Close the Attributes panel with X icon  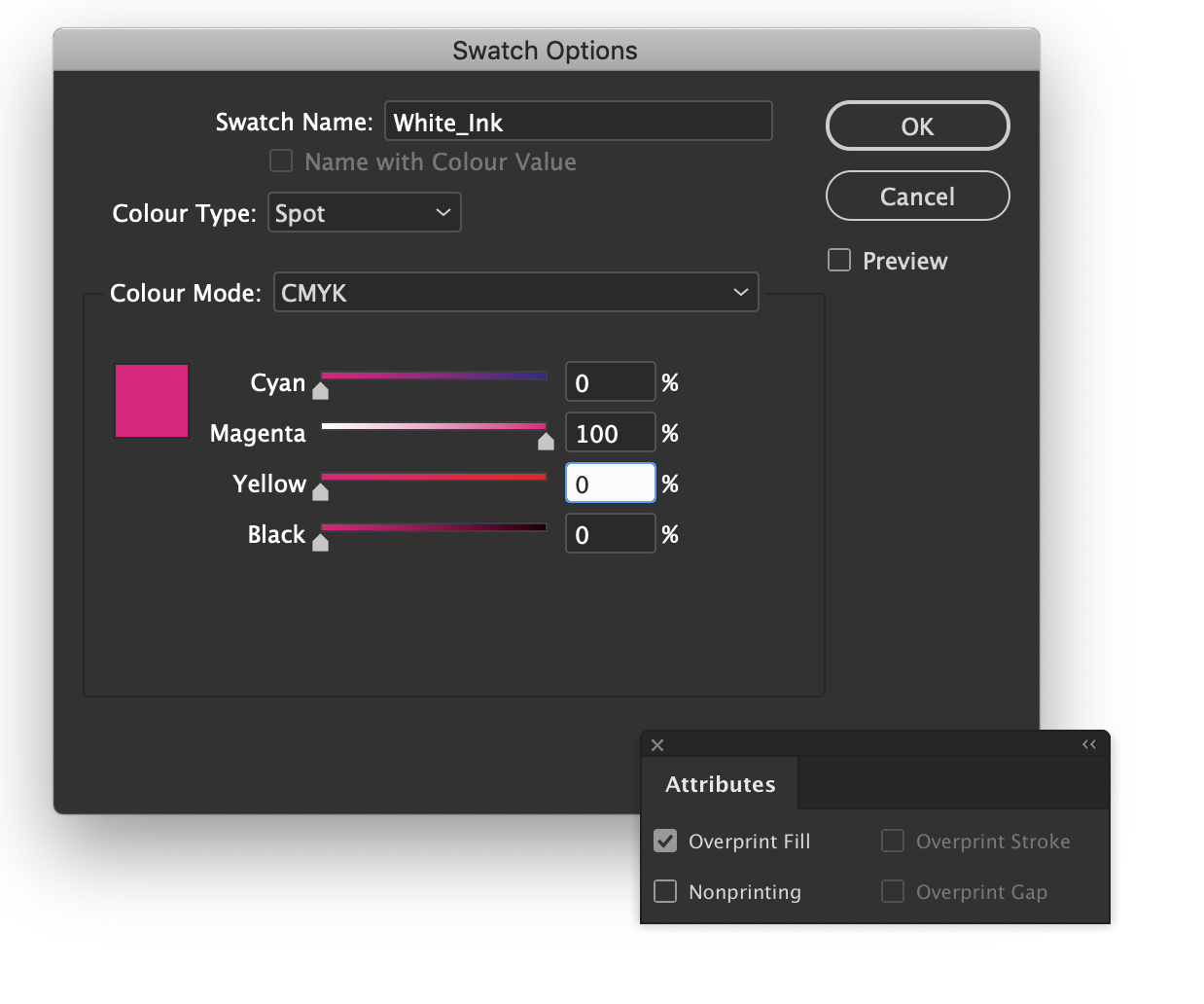pos(657,745)
